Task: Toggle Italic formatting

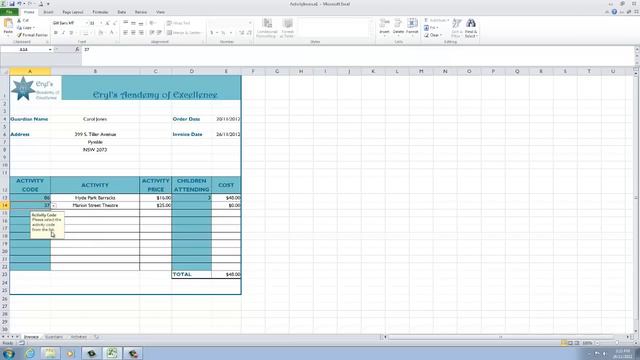Action: click(x=63, y=33)
